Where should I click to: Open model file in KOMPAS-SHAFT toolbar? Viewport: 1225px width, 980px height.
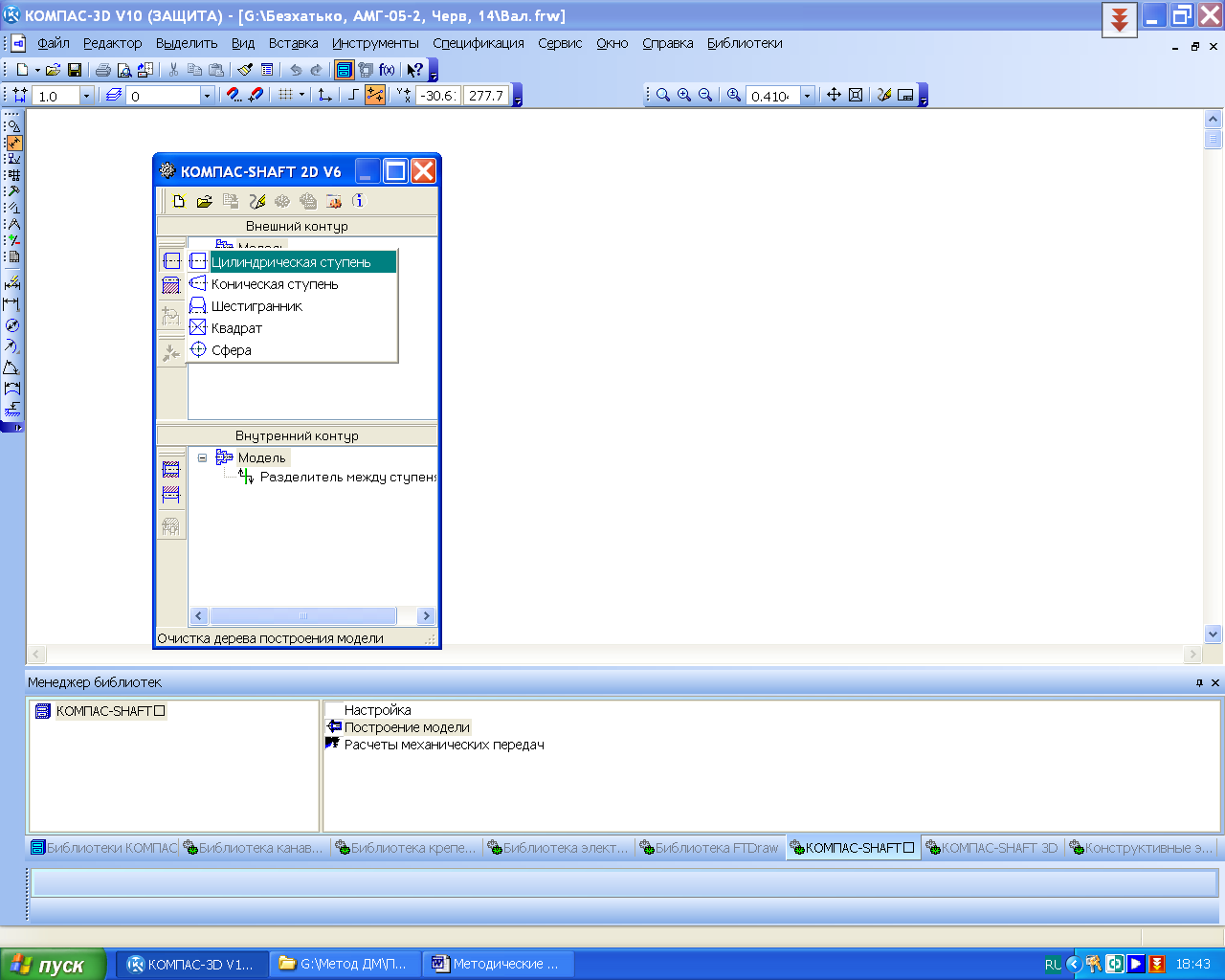(x=204, y=201)
